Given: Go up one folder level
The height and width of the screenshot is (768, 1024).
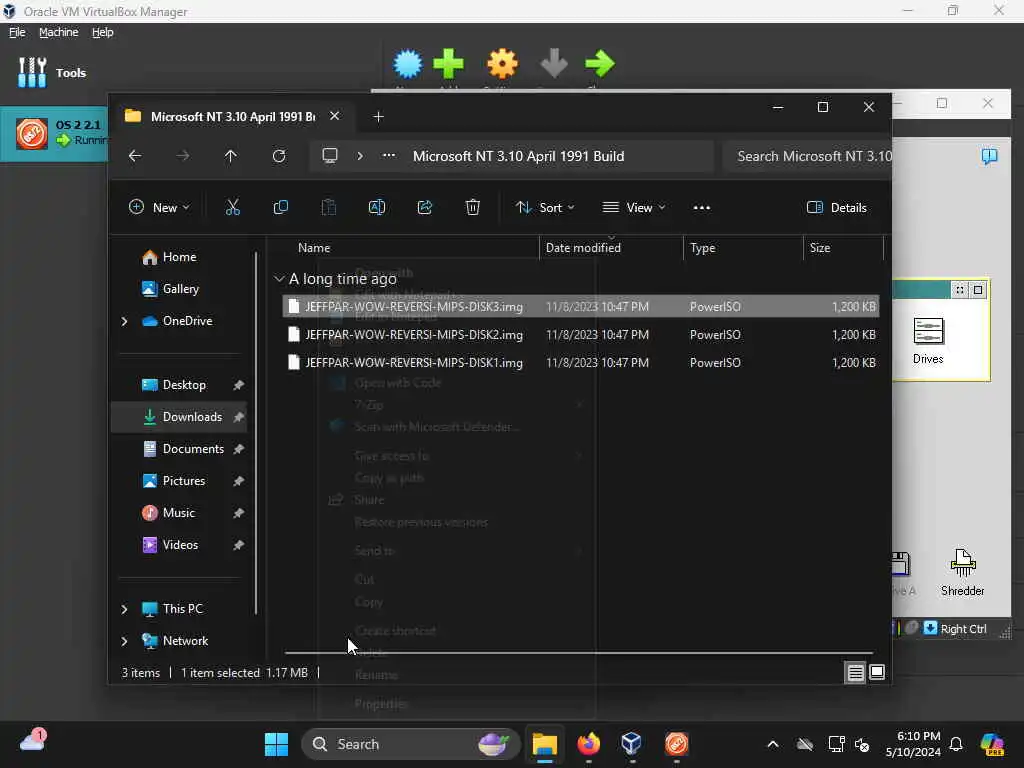Looking at the screenshot, I should [x=231, y=156].
